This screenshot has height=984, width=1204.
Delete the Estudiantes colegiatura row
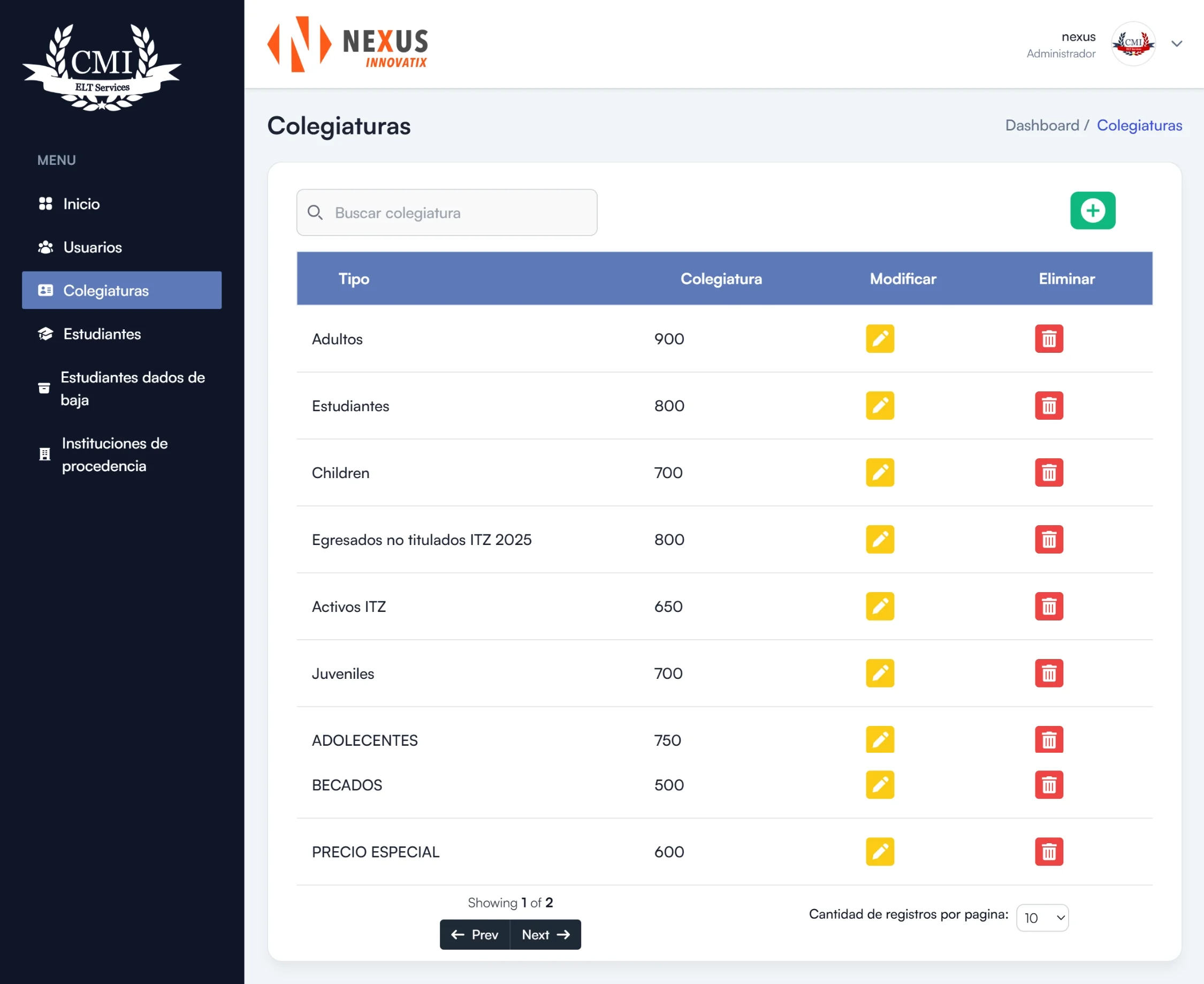[1048, 406]
